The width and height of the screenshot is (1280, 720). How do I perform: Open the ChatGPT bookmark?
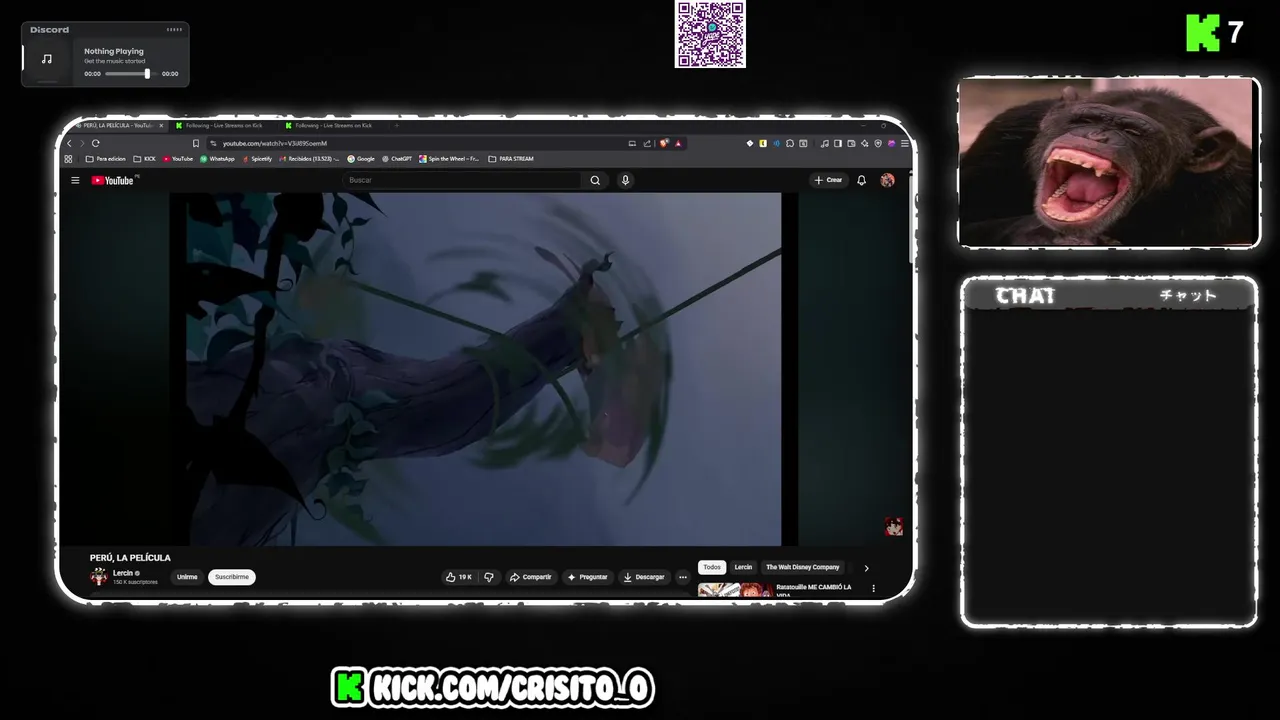pos(397,158)
